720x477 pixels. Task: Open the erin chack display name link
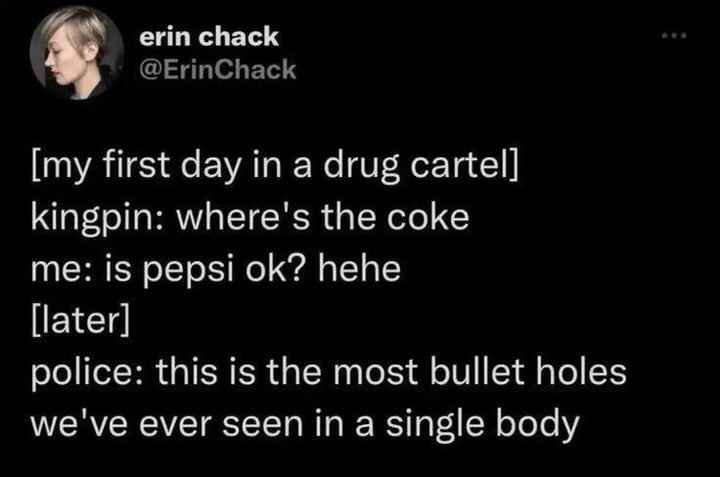[208, 38]
